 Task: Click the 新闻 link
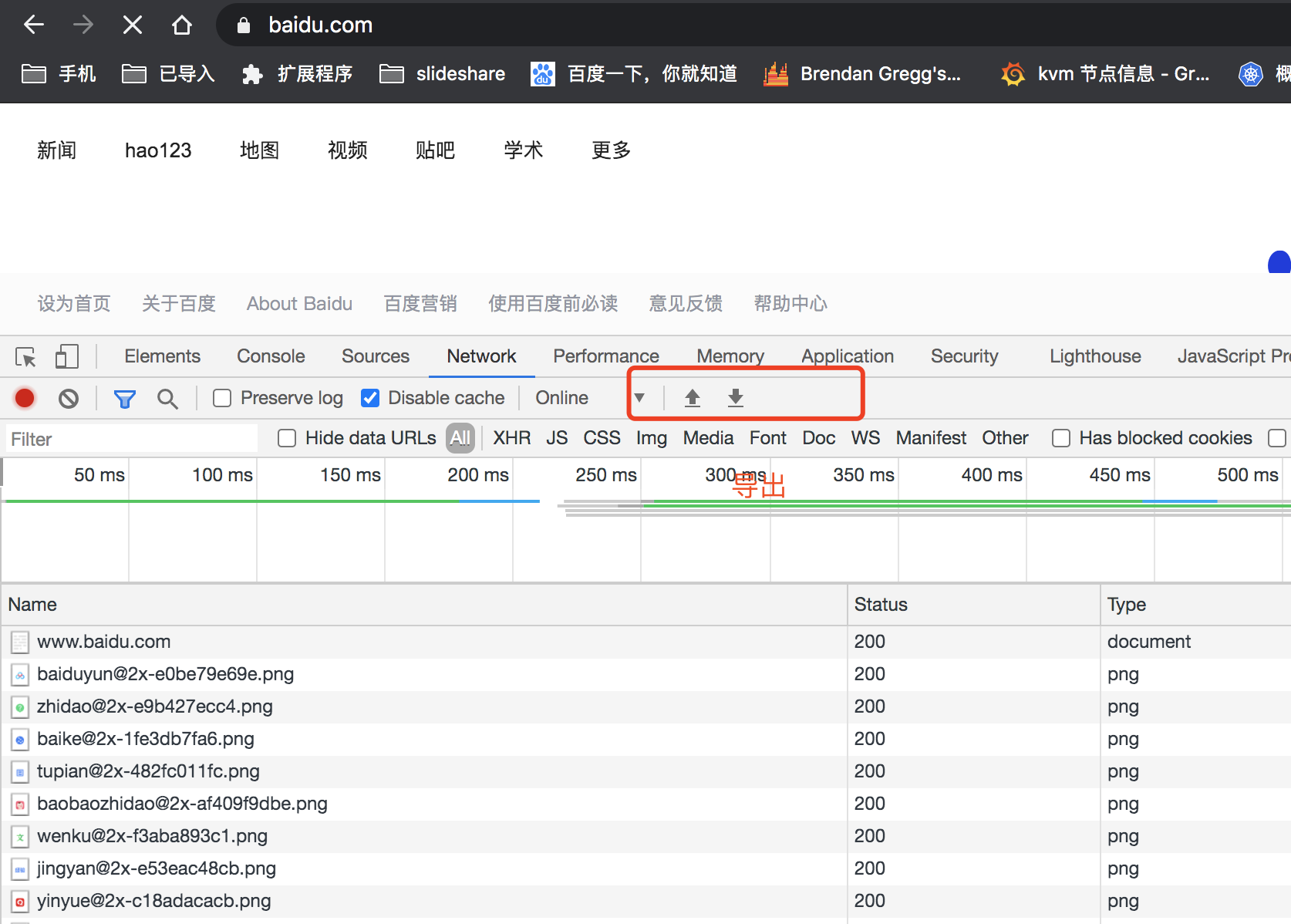click(x=57, y=150)
